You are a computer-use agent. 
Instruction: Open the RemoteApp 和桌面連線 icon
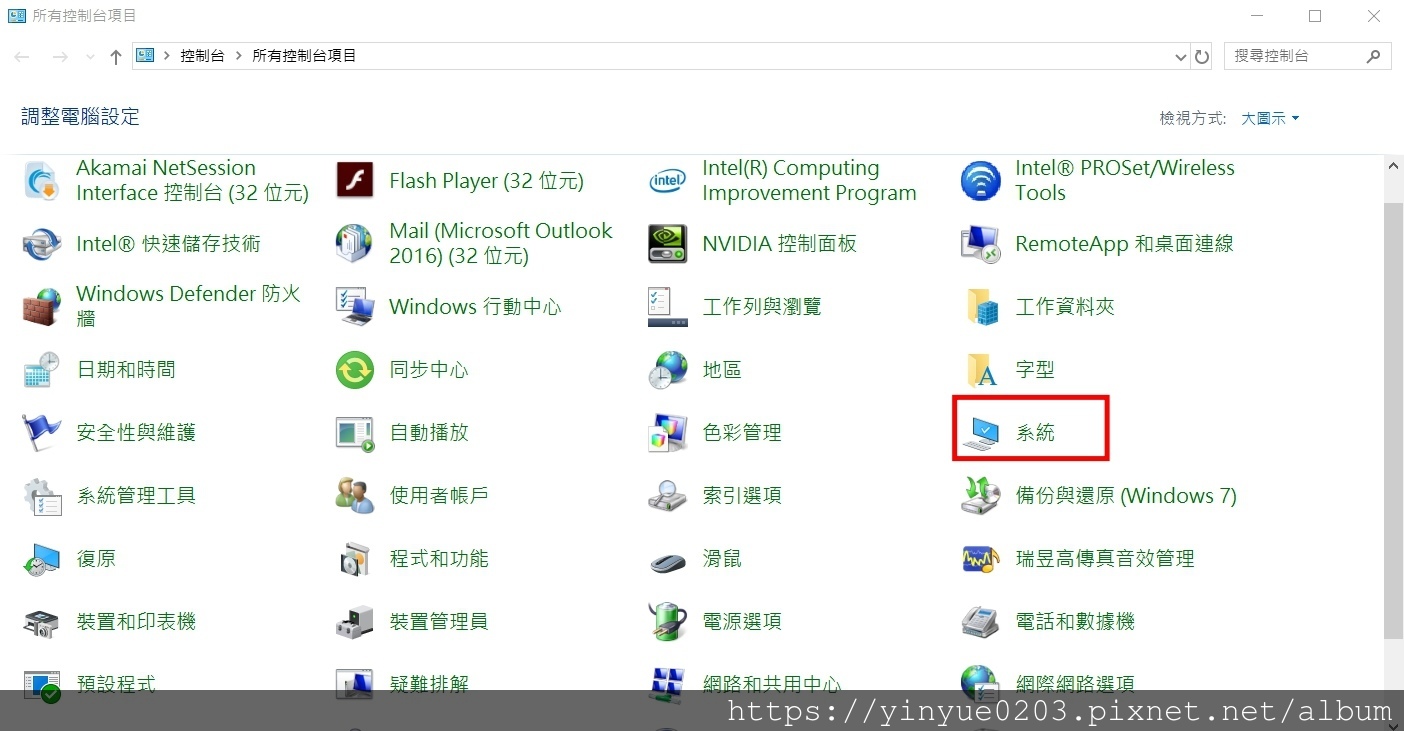tap(981, 244)
